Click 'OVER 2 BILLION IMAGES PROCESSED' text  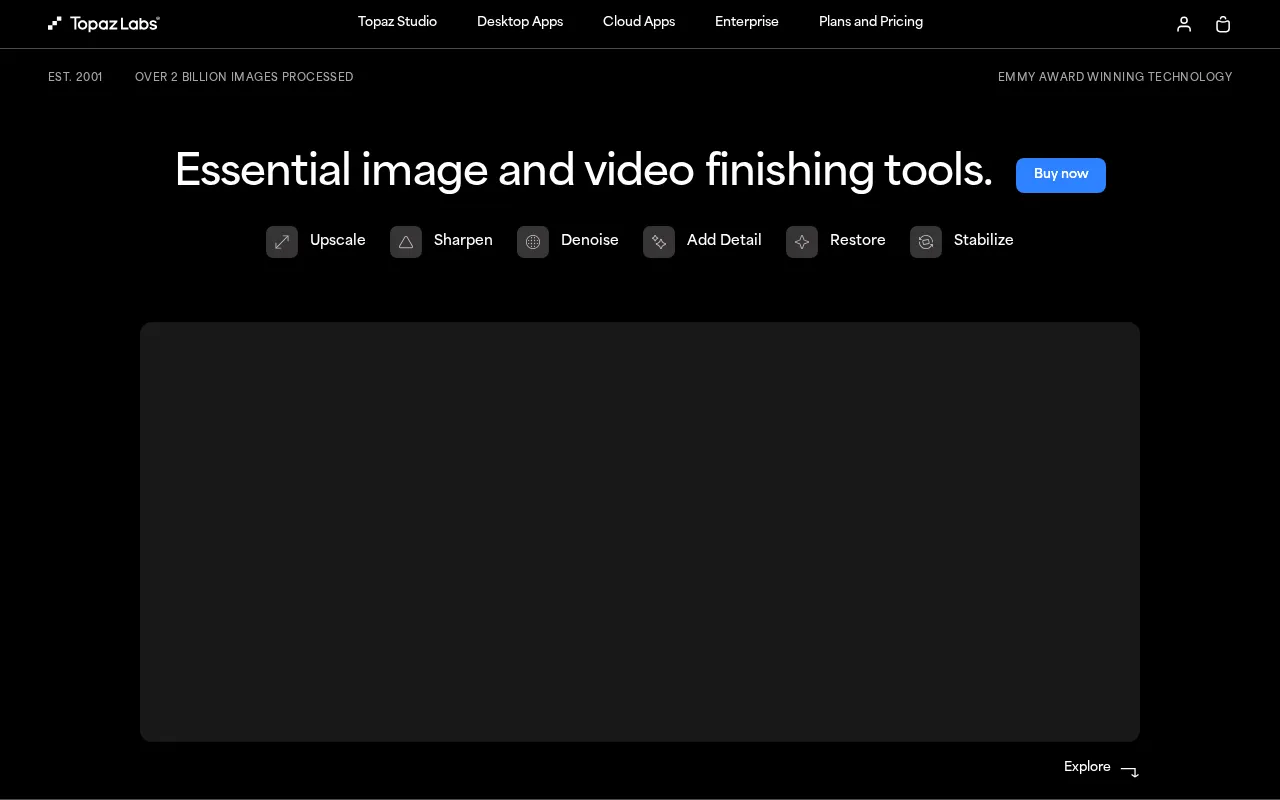244,77
